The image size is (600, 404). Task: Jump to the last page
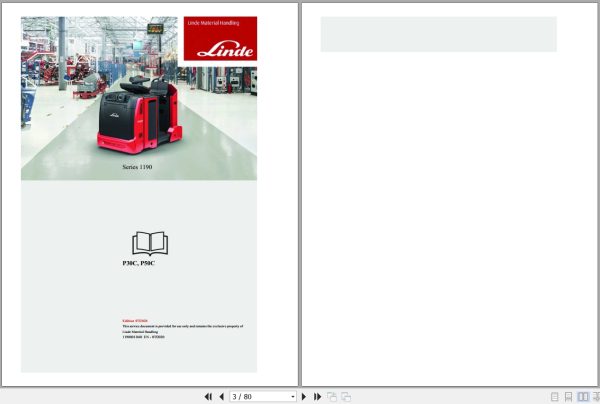317,397
